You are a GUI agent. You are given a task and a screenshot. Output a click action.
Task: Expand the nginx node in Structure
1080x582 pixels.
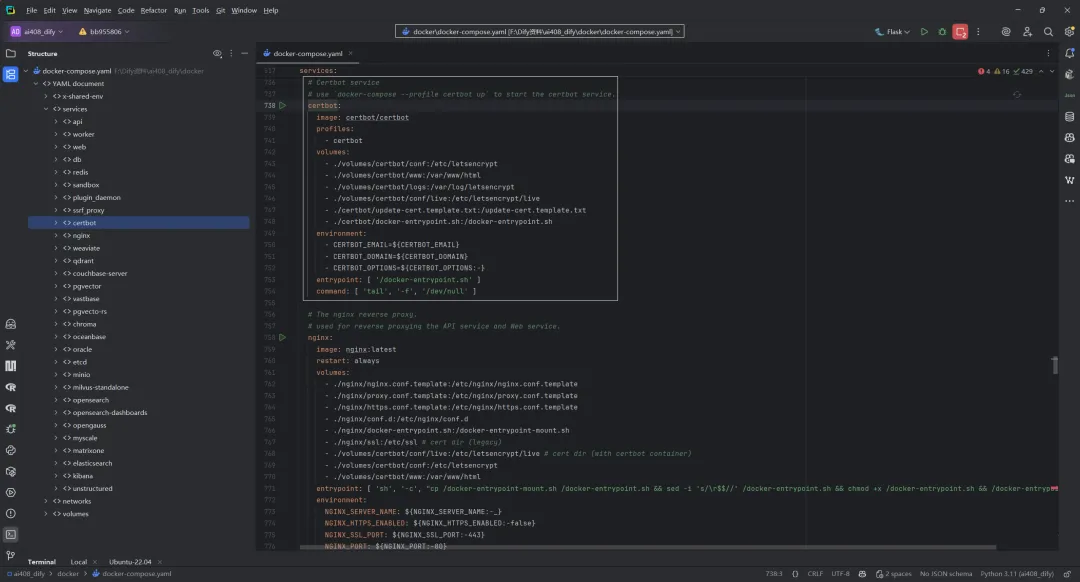[56, 236]
